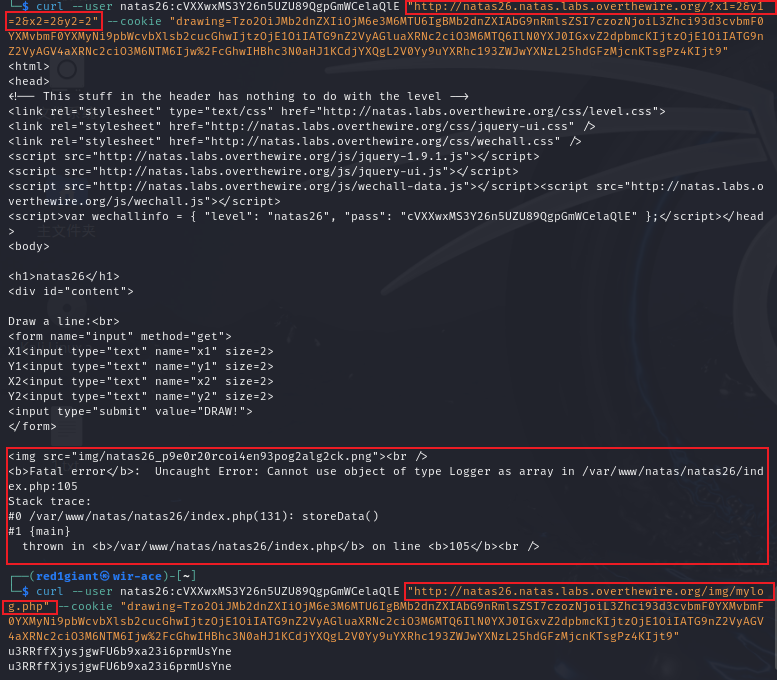Click the img src natas26 png line
This screenshot has width=777, height=680.
click(x=218, y=456)
